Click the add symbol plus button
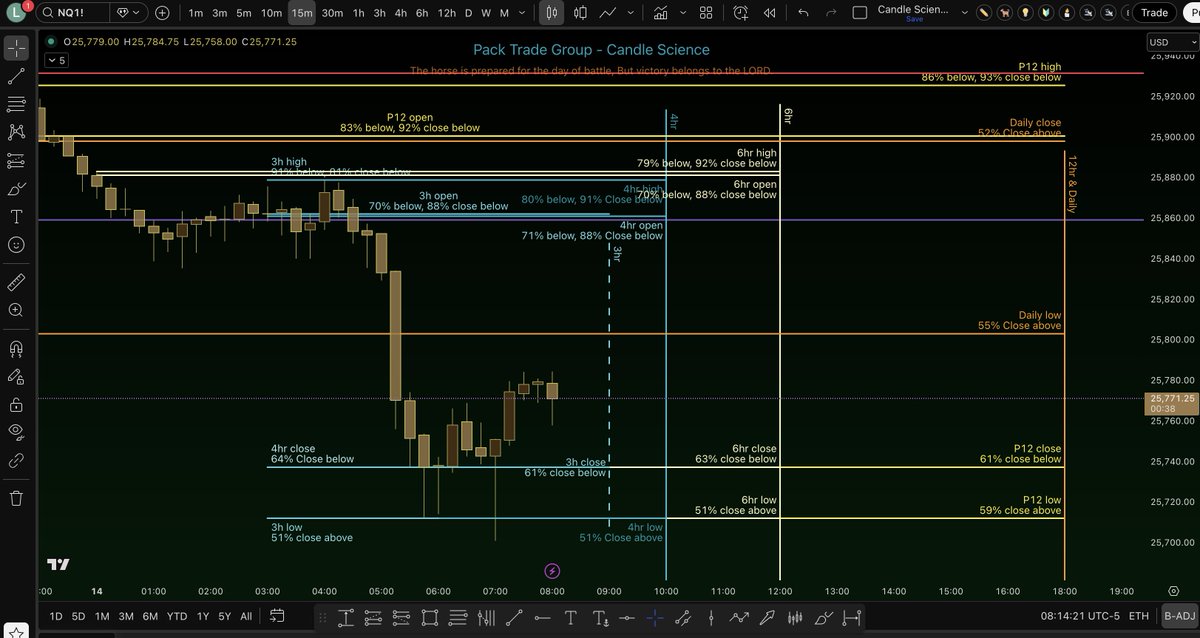The height and width of the screenshot is (638, 1200). (162, 13)
